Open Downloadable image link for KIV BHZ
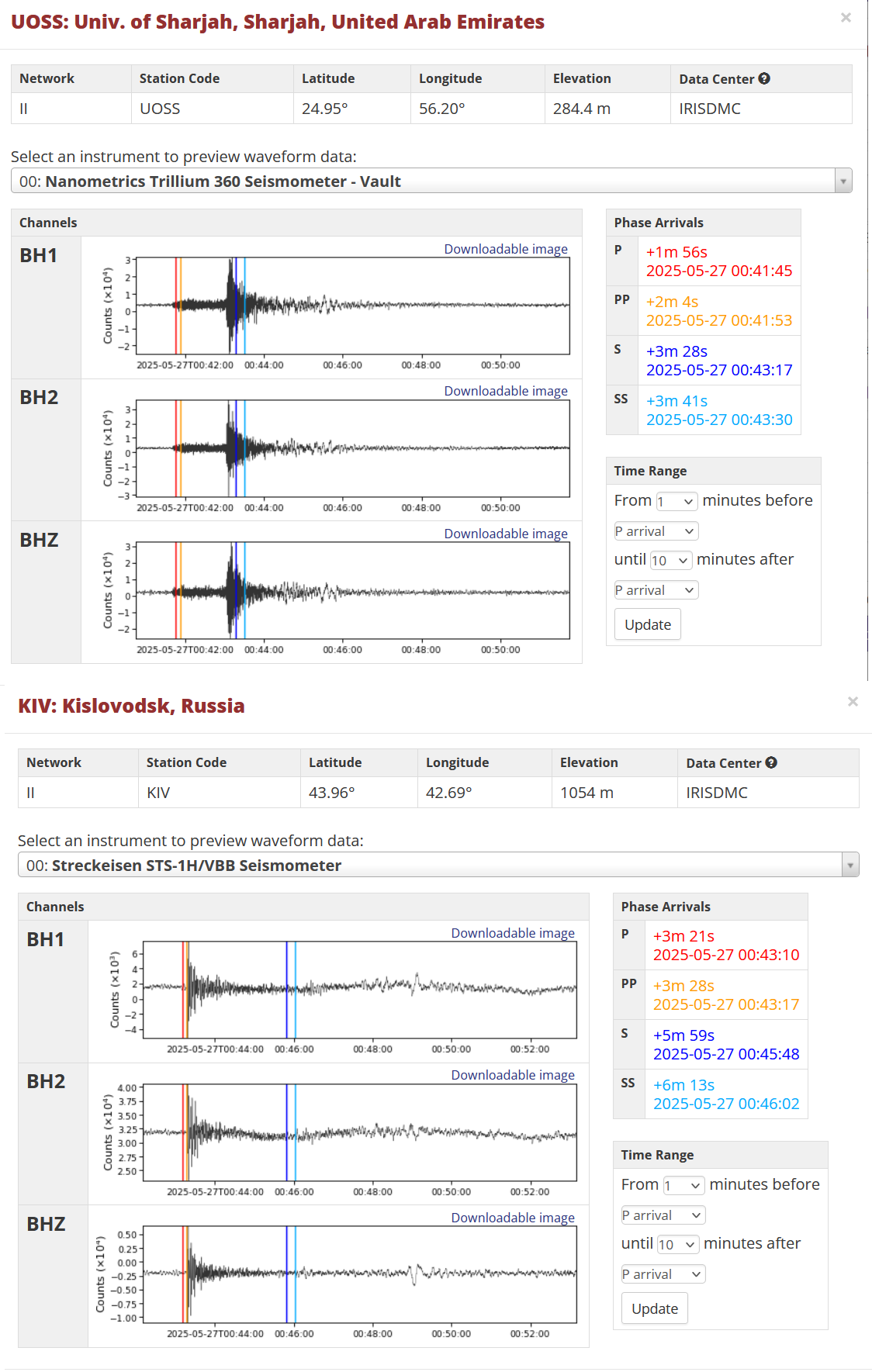This screenshot has width=872, height=1372. [x=513, y=1218]
